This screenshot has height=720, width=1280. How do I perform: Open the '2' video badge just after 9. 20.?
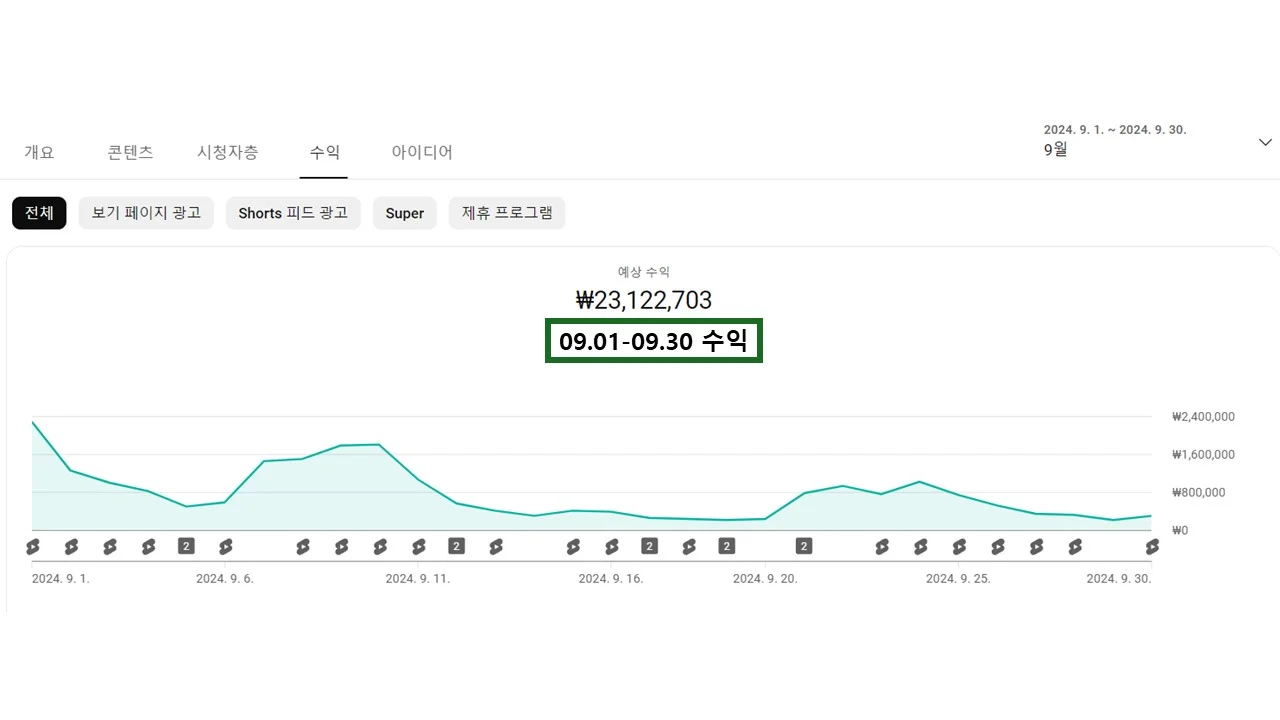804,546
